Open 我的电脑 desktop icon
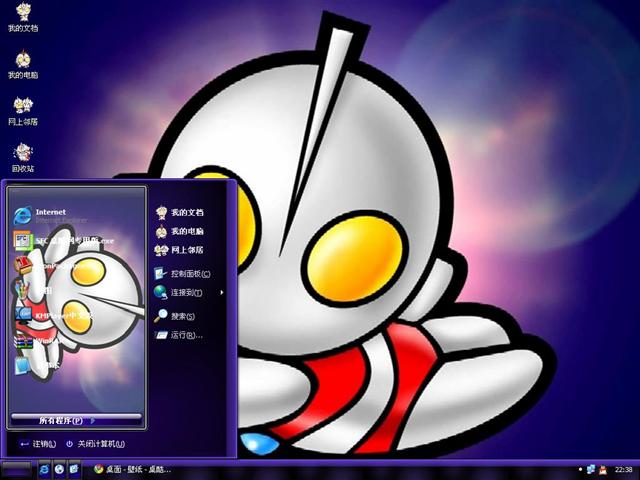Viewport: 640px width, 480px height. tap(23, 64)
